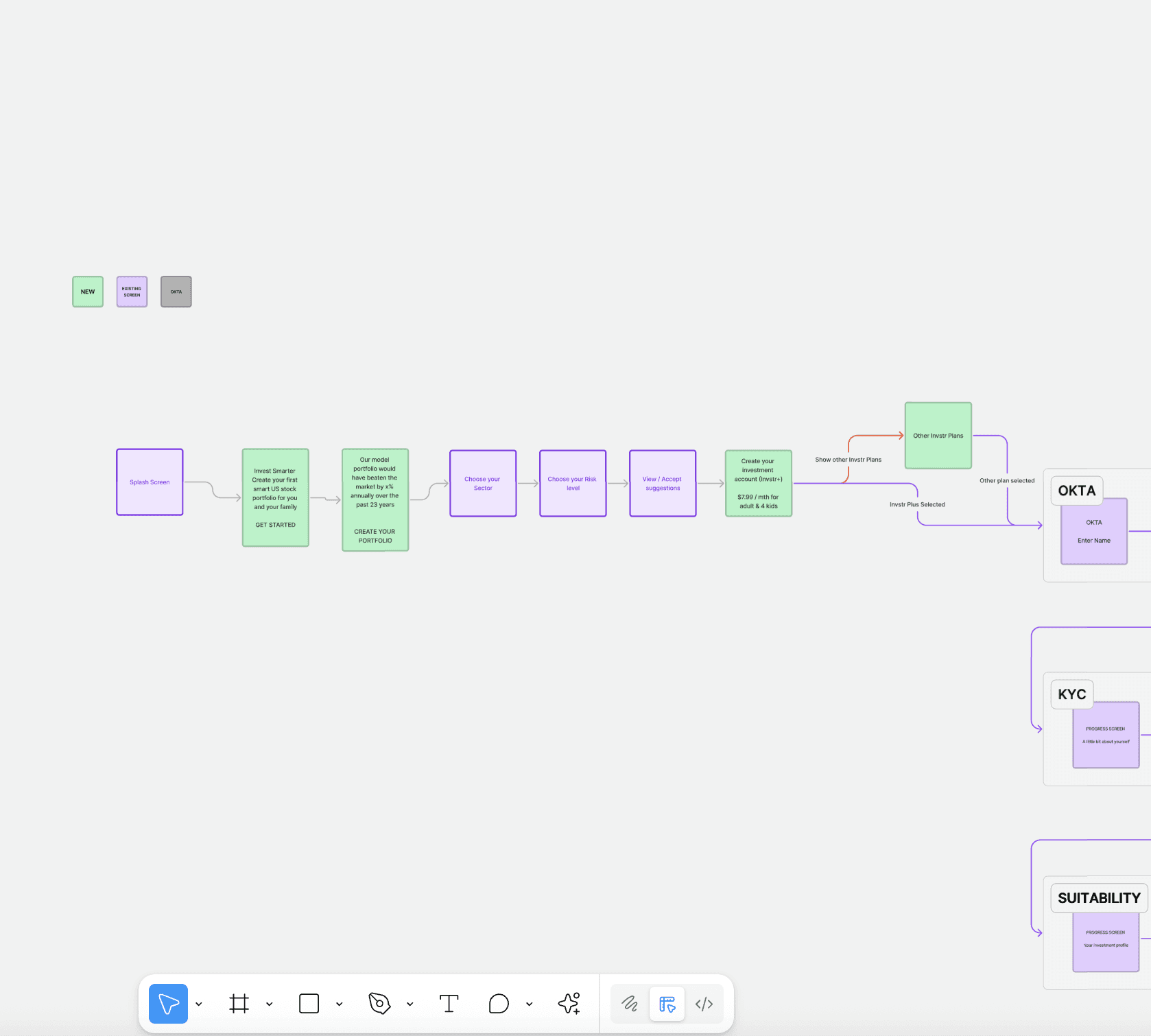Click the Invstr Plus Selected label
Viewport: 1151px width, 1036px height.
[x=917, y=505]
